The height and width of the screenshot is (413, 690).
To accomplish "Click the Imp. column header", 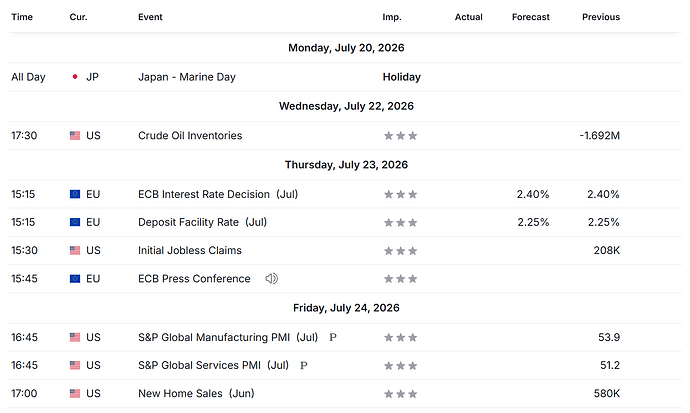I will coord(392,17).
